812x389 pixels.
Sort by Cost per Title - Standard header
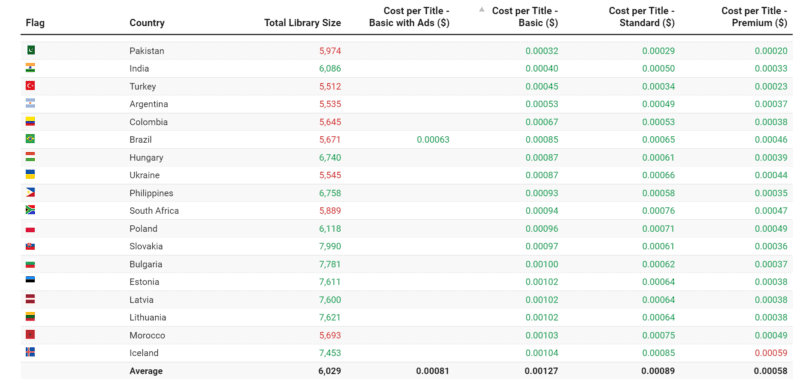pyautogui.click(x=642, y=17)
